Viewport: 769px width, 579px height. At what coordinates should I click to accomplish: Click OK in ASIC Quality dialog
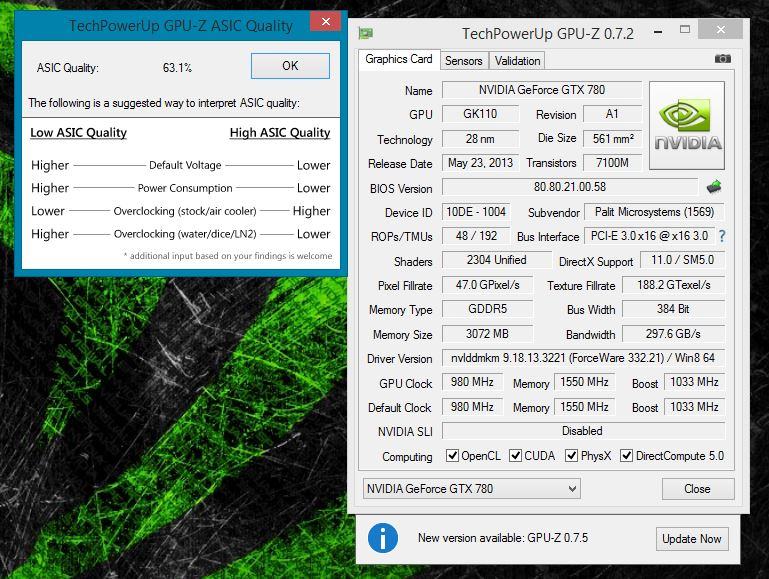(290, 66)
